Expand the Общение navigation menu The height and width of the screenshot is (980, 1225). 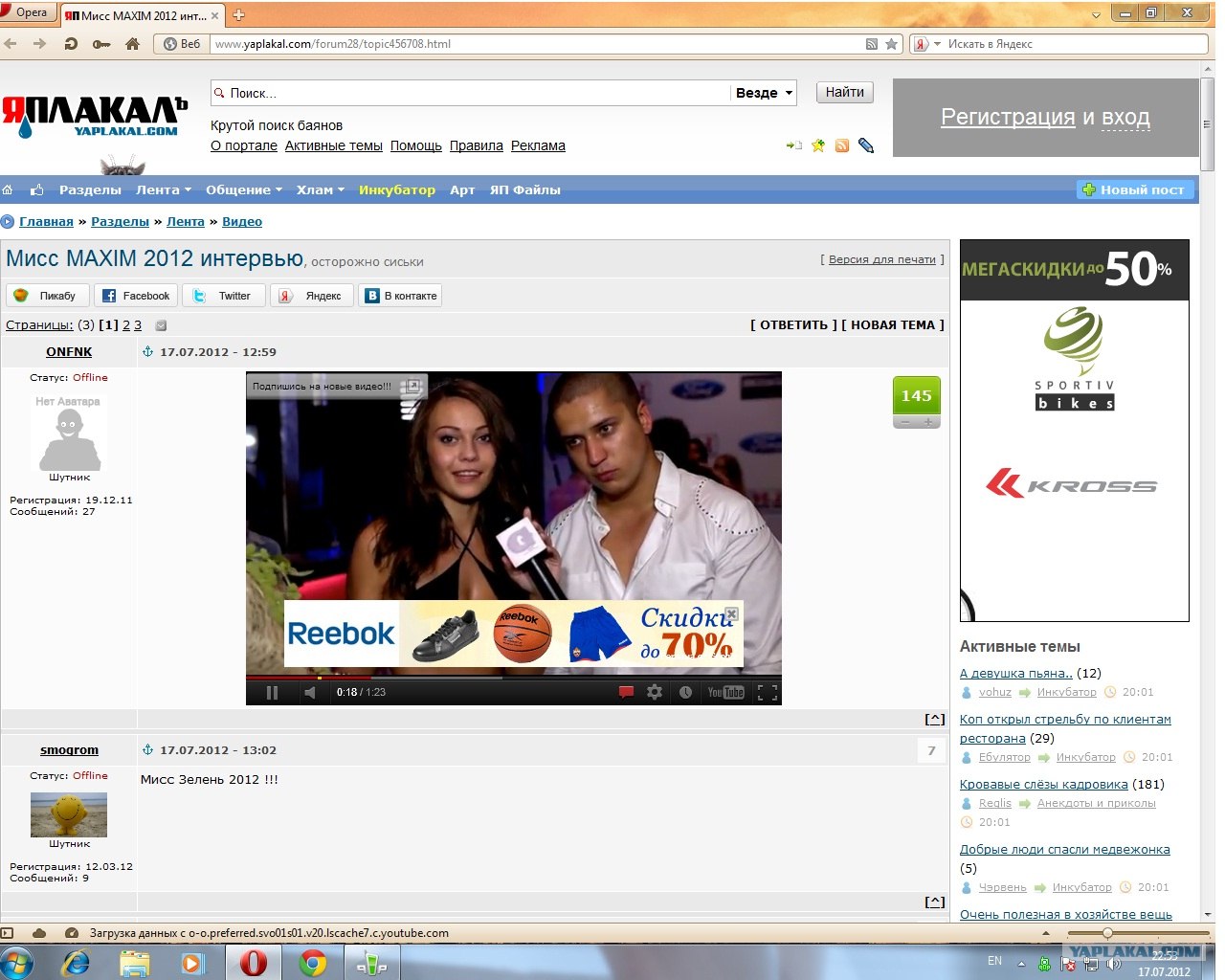click(243, 189)
